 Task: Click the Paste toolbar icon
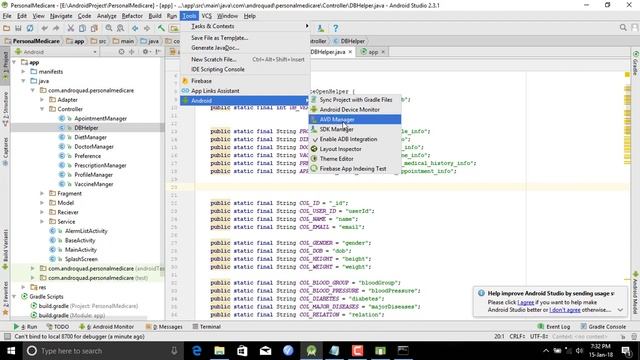(x=94, y=28)
